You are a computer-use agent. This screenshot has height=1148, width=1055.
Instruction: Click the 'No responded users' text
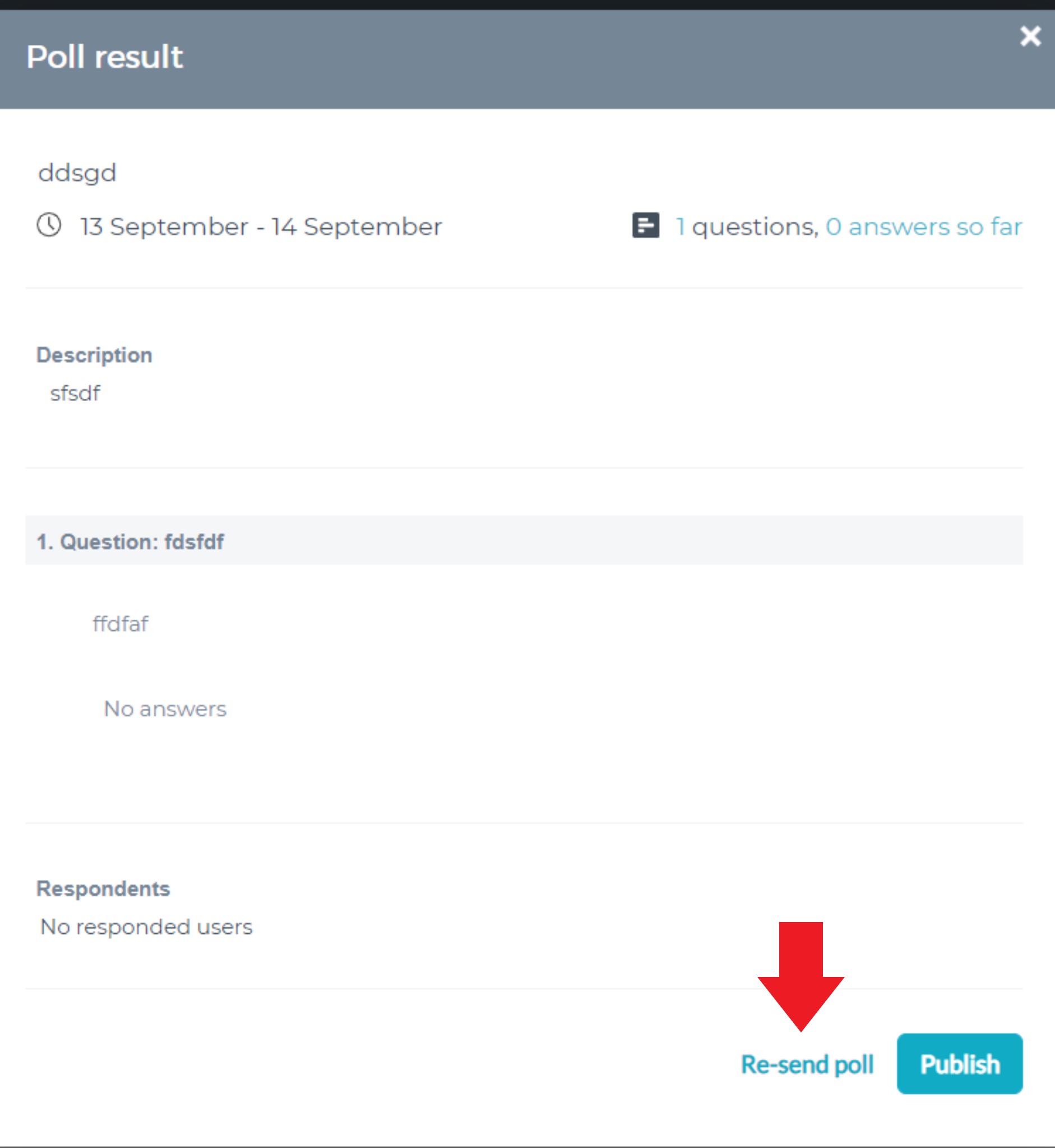[x=146, y=927]
